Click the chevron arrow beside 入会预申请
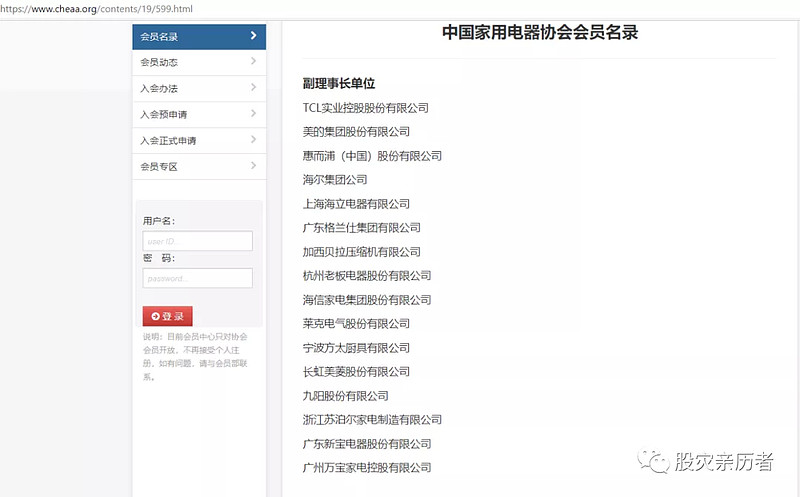The height and width of the screenshot is (497, 800). [254, 113]
